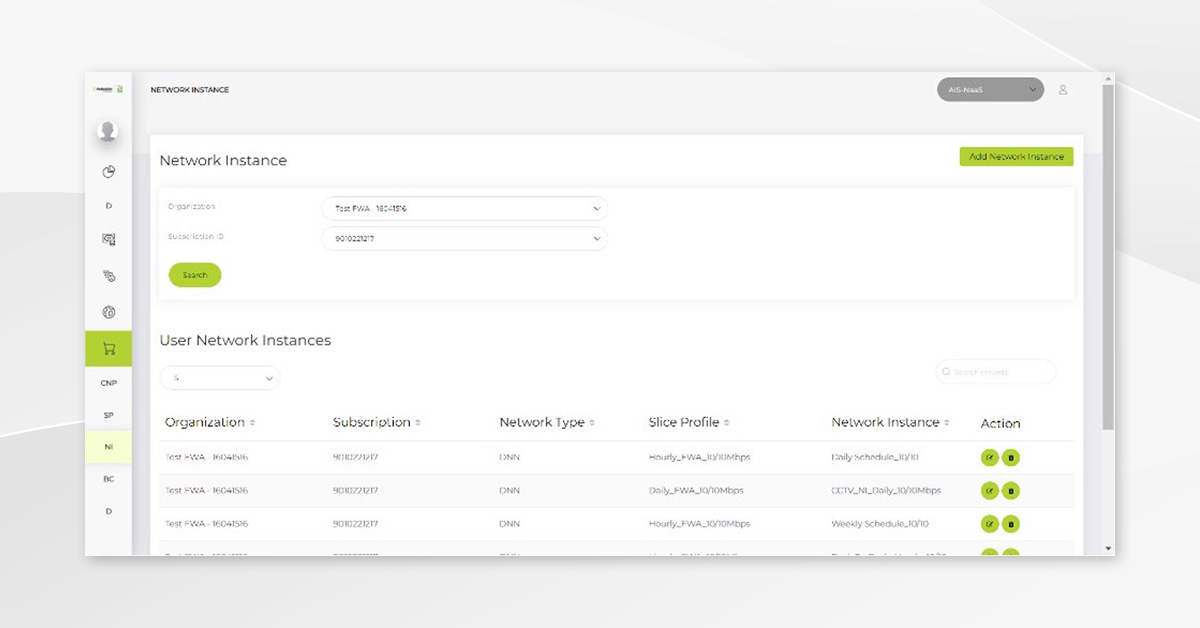Screen dimensions: 1200x628
Task: Click the NETWORK INSTANCE header title
Action: [190, 90]
